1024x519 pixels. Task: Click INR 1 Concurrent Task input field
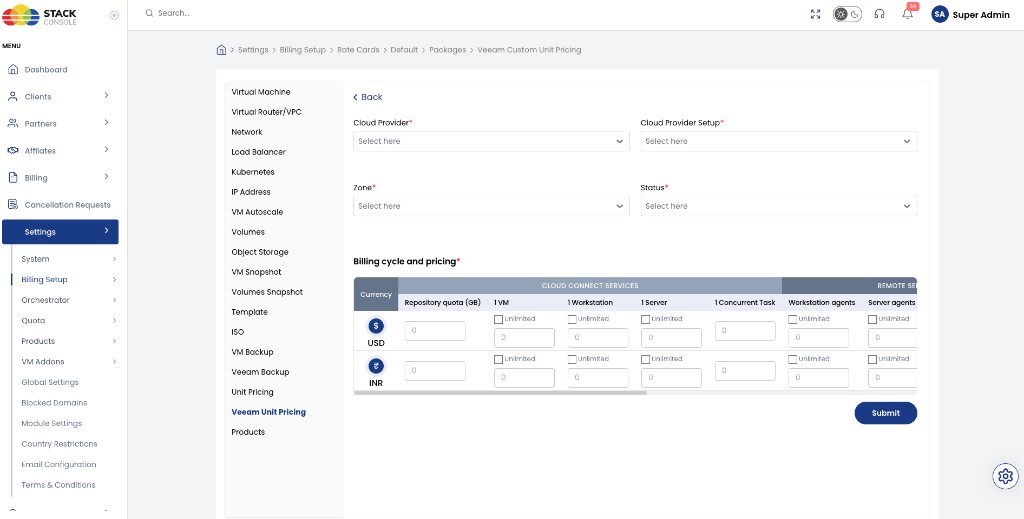745,371
